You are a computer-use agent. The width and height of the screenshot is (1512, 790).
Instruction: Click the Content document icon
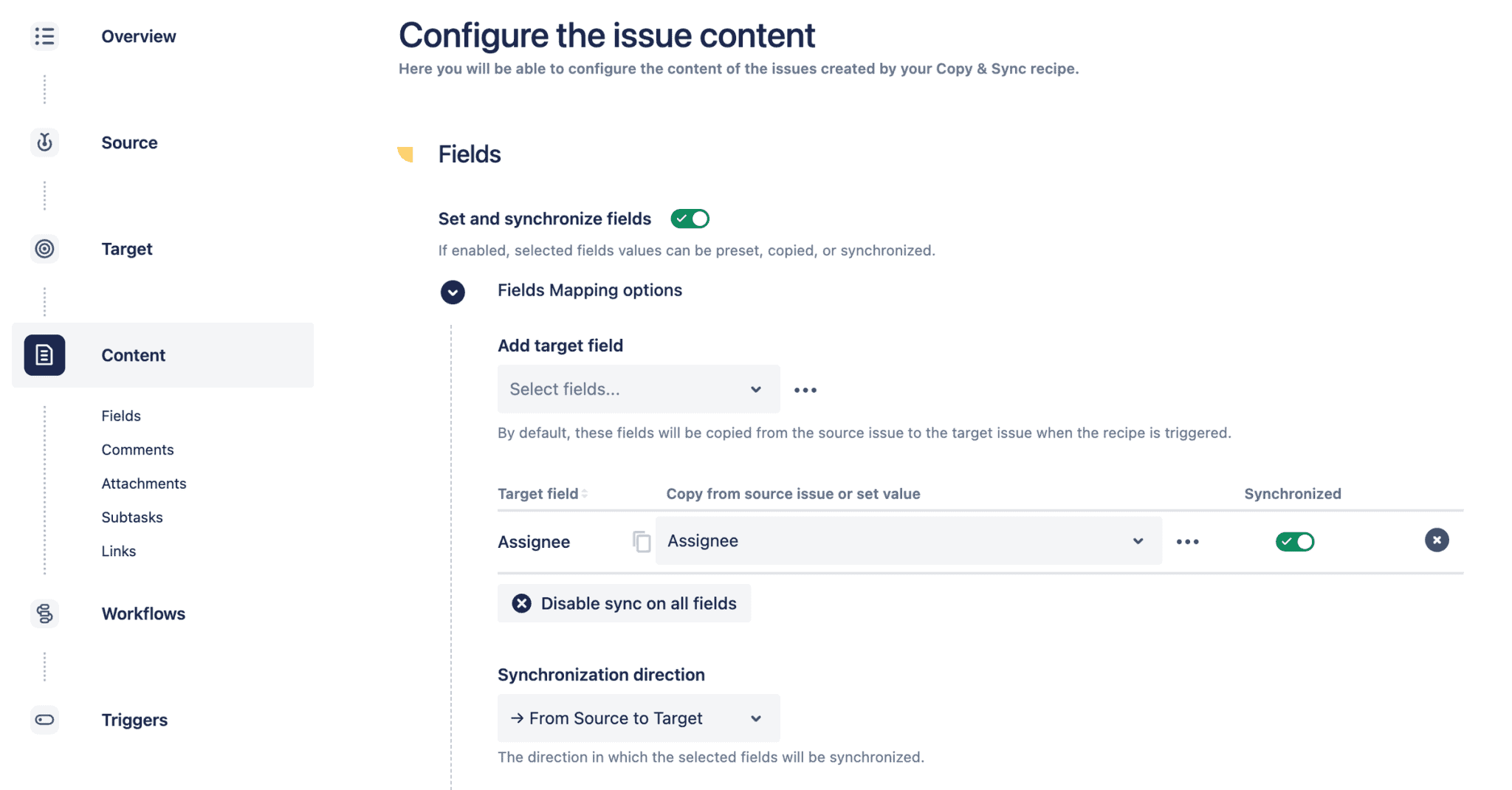(x=44, y=355)
